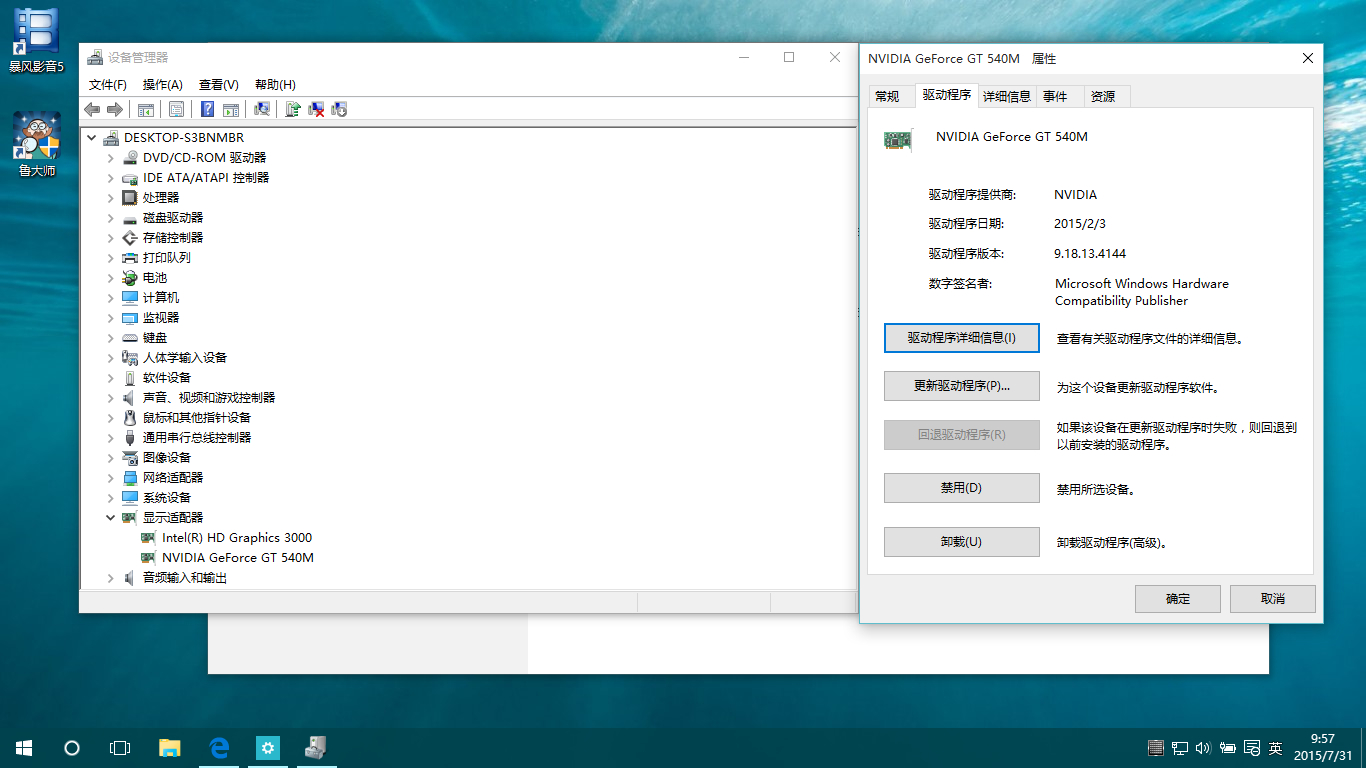1366x768 pixels.
Task: Toggle the show/hide console tree toolbar icon
Action: 146,109
